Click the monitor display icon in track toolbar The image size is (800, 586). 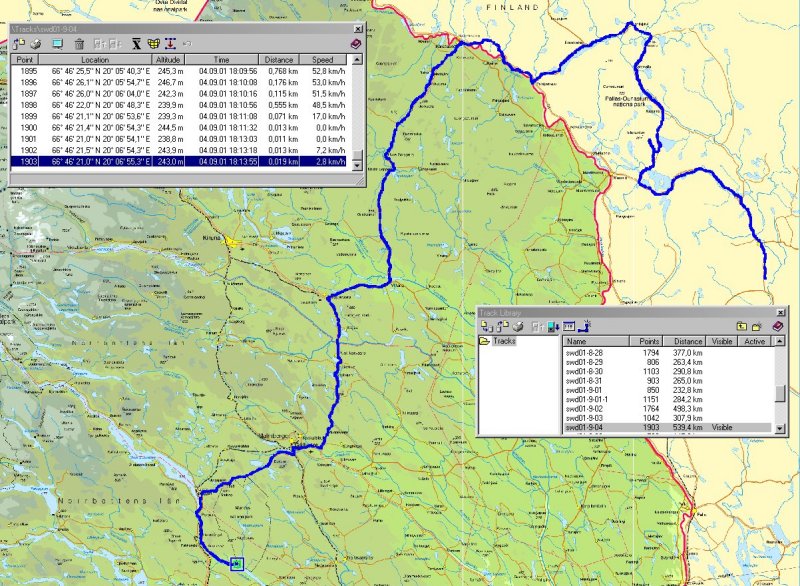pyautogui.click(x=57, y=44)
